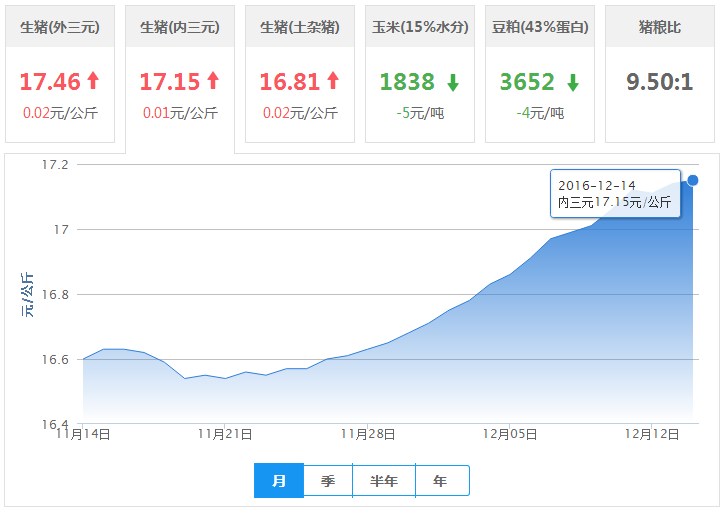The height and width of the screenshot is (513, 725).
Task: Open the 豆粕(43%蛋白) tab
Action: pos(540,28)
